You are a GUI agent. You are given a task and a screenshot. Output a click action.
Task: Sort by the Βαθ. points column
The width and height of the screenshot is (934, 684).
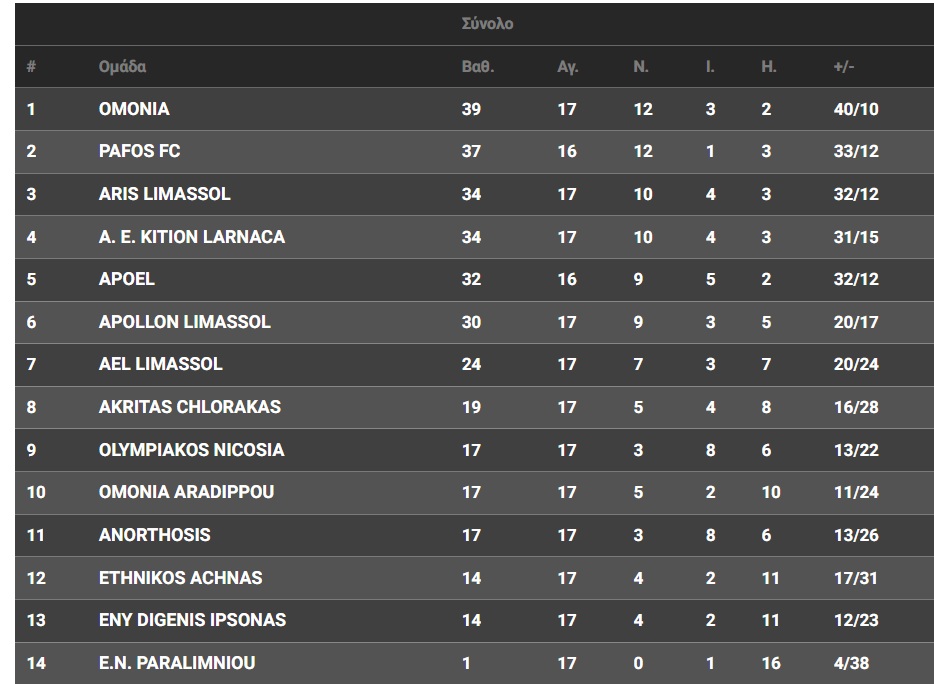[477, 67]
